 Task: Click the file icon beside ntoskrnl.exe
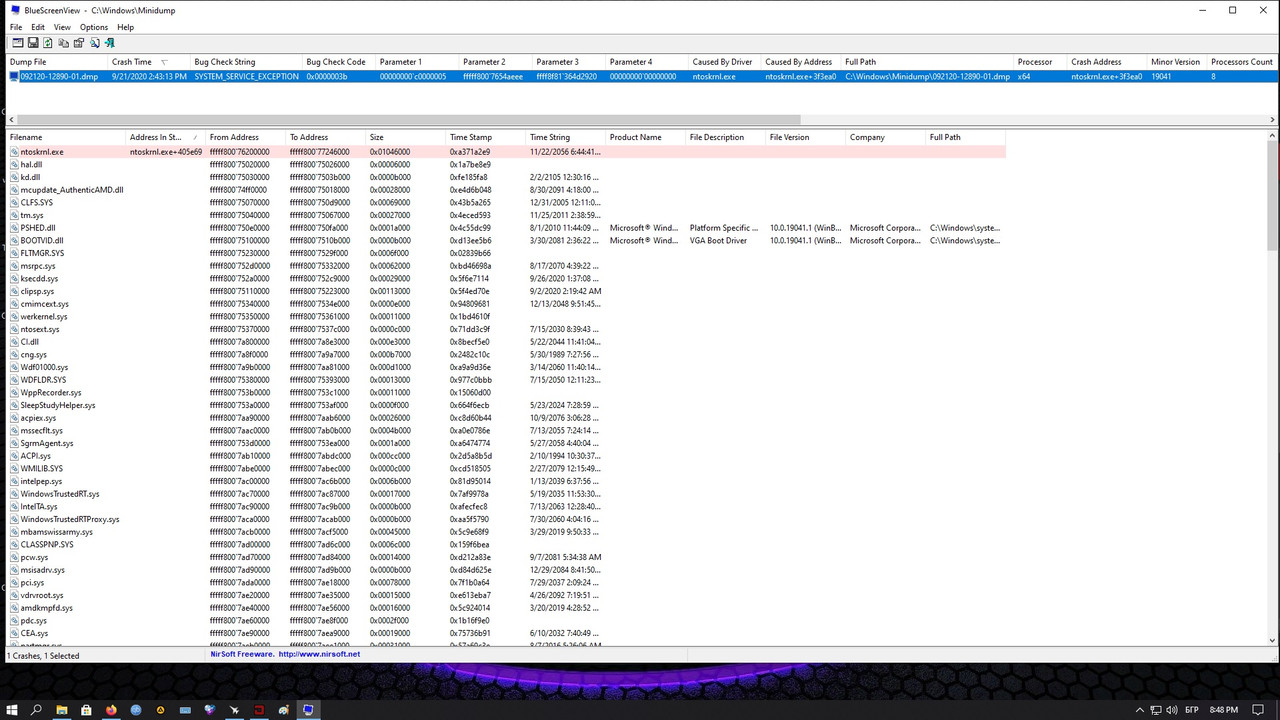click(15, 152)
